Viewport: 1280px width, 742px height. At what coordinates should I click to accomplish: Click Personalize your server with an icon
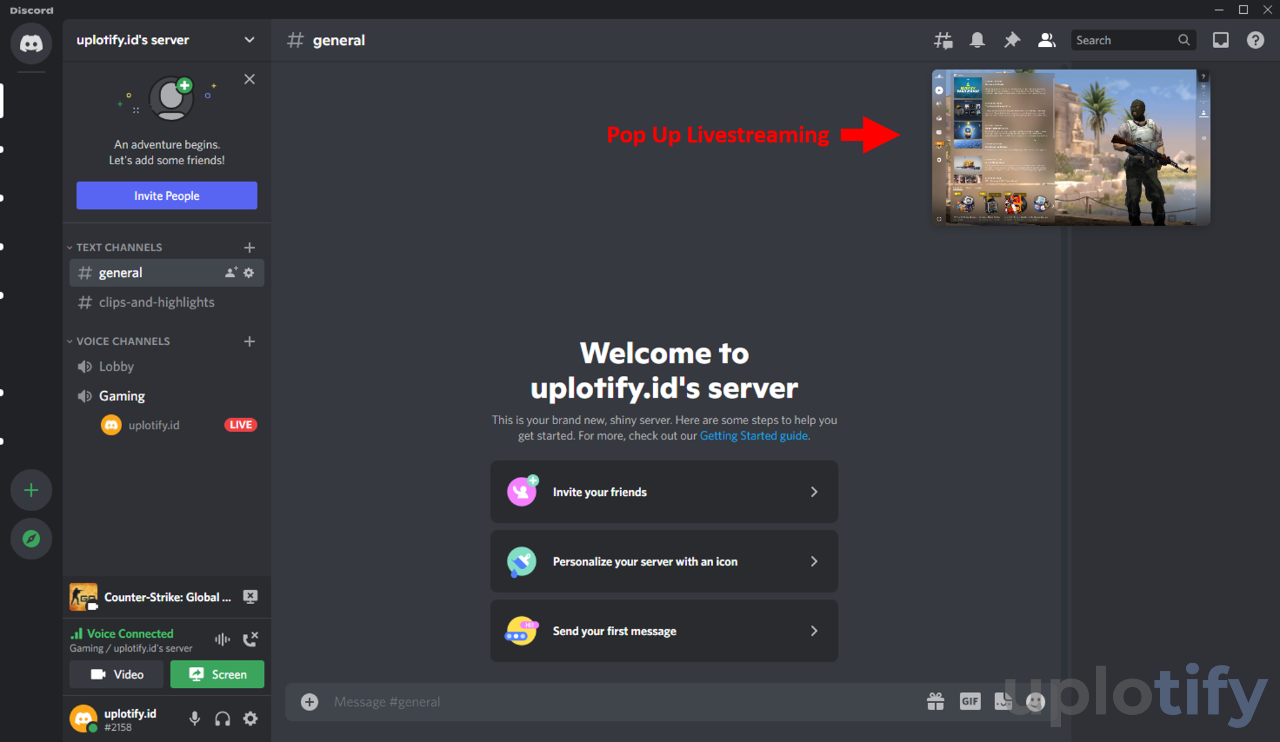(x=664, y=562)
